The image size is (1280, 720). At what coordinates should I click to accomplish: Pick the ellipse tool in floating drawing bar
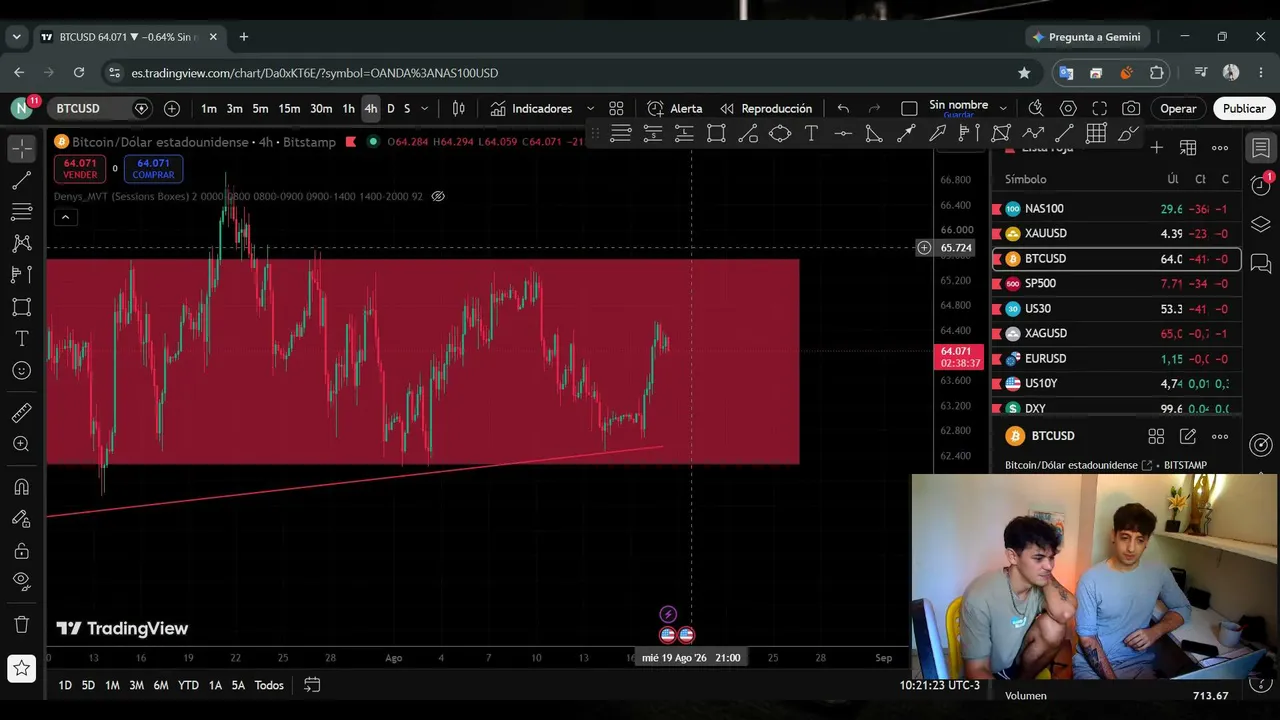[x=780, y=133]
